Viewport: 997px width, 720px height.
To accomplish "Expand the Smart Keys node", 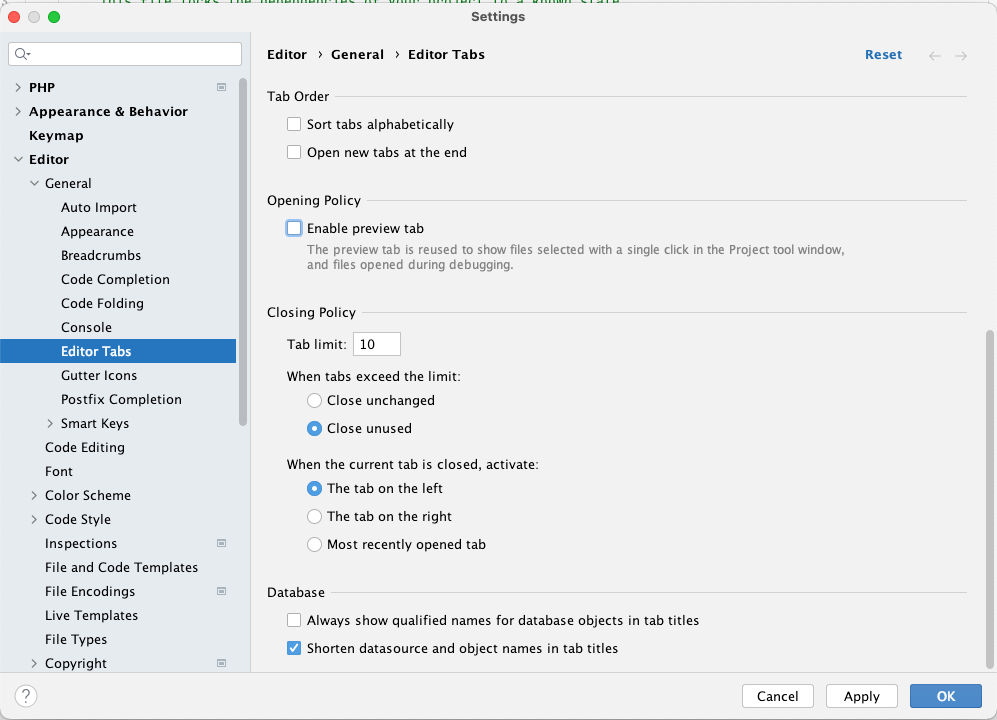I will (50, 424).
